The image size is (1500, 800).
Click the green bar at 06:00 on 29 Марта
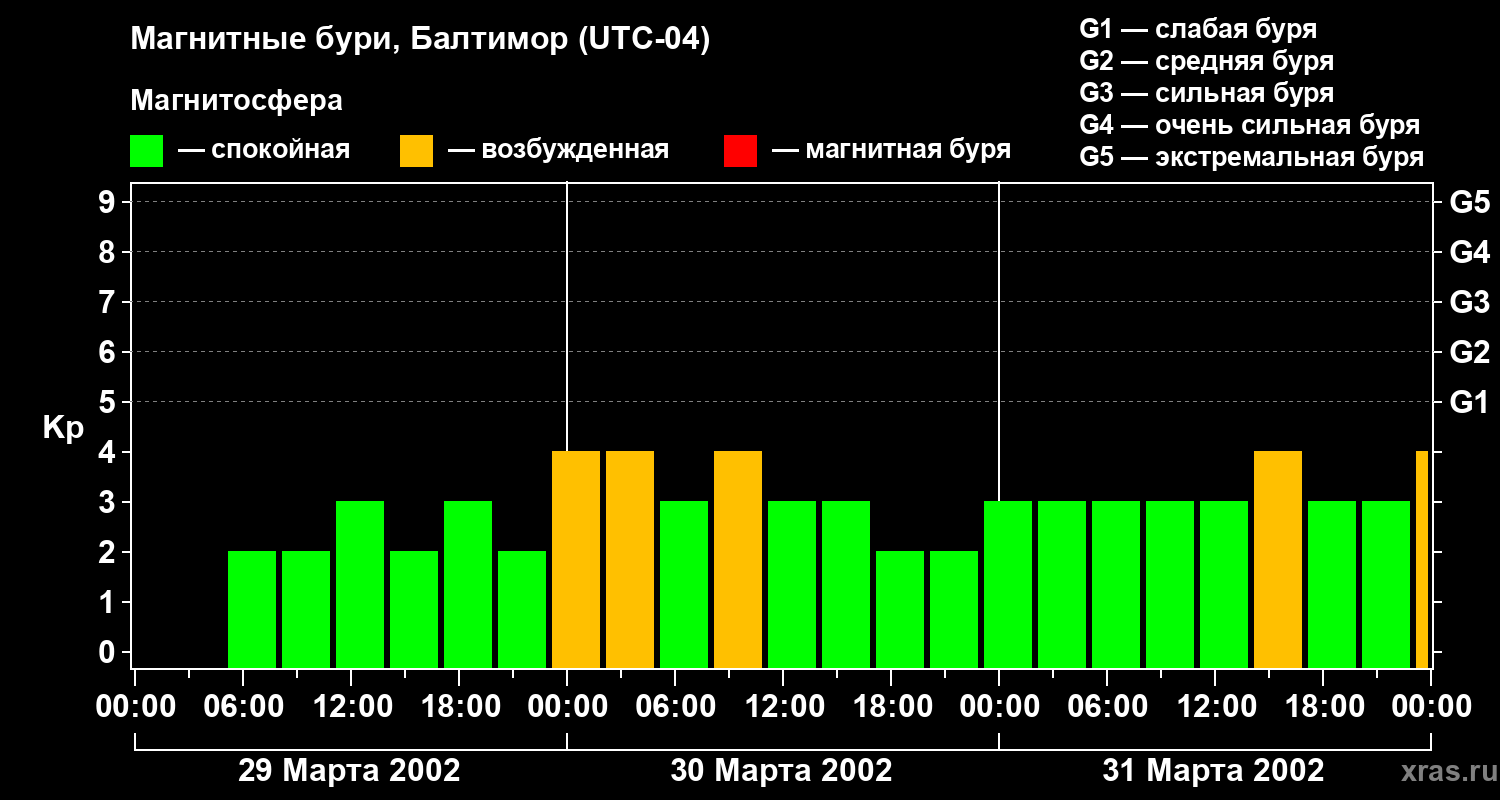252,610
